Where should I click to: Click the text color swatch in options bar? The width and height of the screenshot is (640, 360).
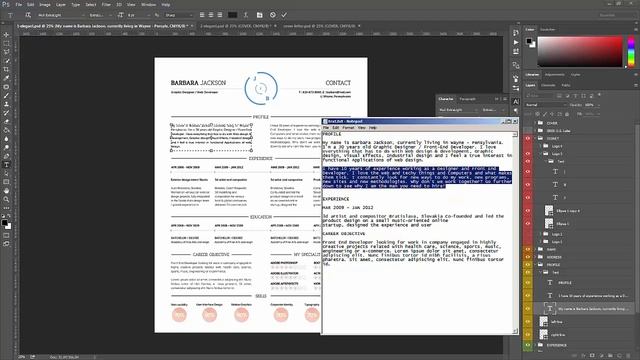click(x=232, y=15)
